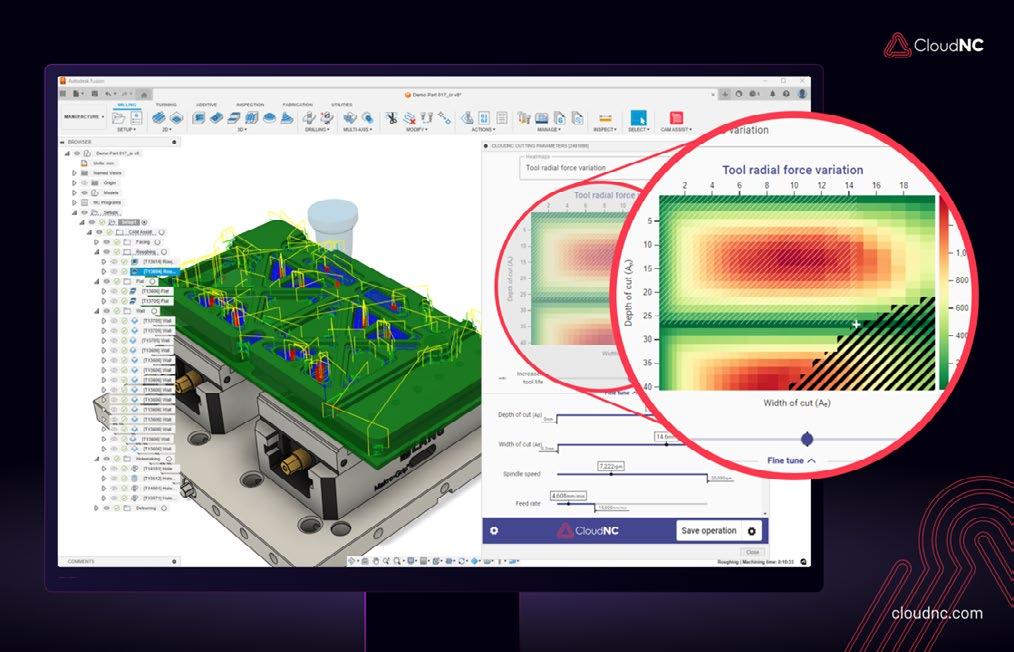This screenshot has height=652, width=1014.
Task: Switch to the INSPECTION tab
Action: 250,105
